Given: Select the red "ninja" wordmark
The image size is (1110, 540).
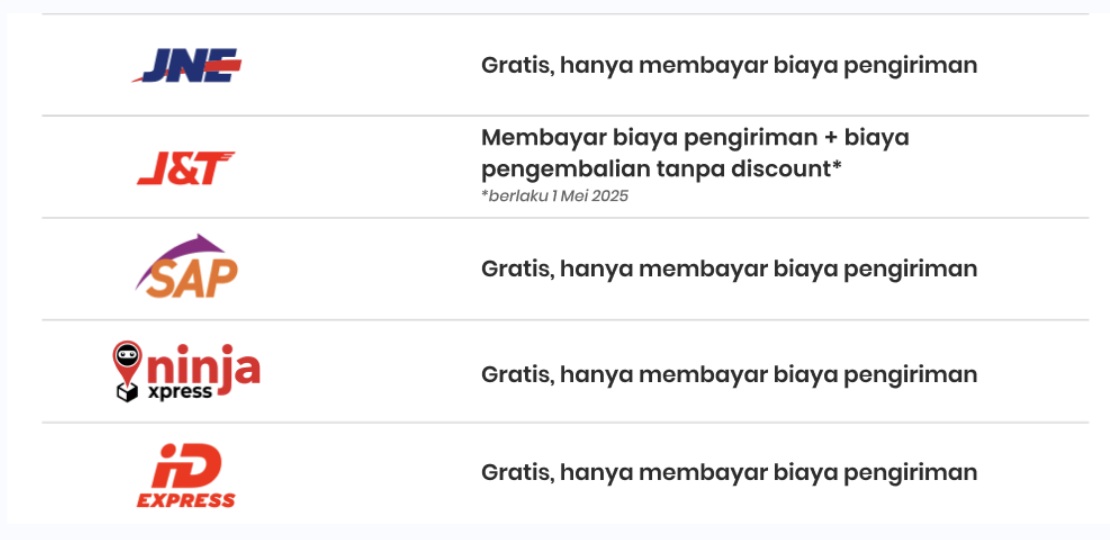Looking at the screenshot, I should (203, 368).
